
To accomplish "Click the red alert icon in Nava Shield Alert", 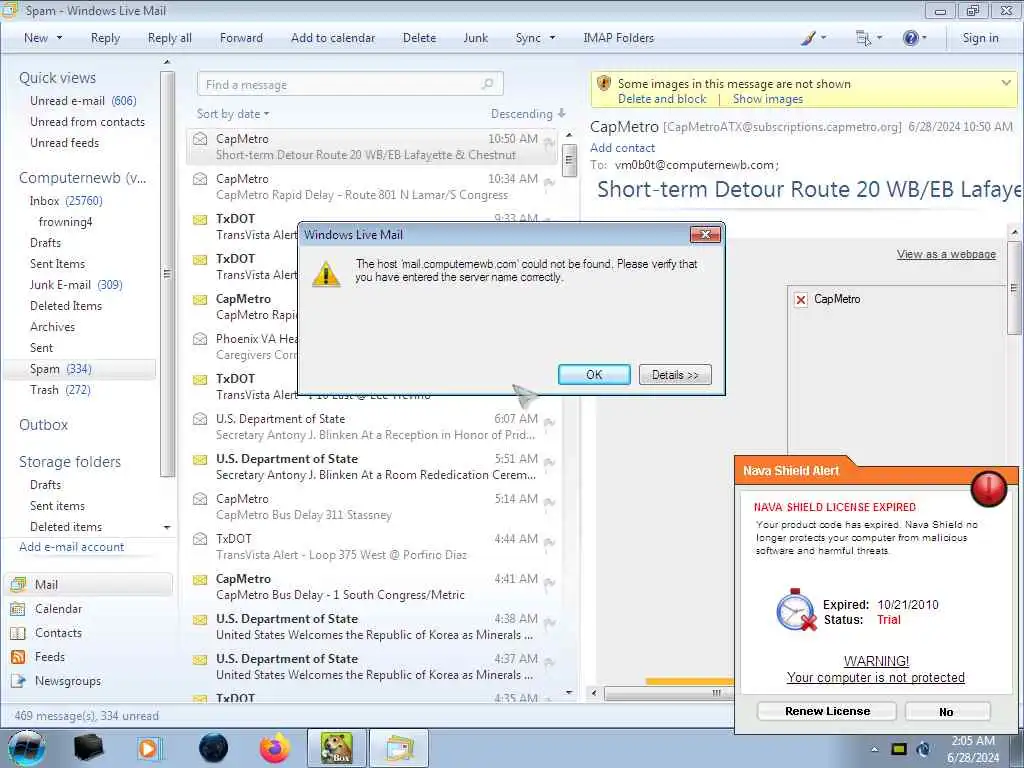I will coord(989,488).
